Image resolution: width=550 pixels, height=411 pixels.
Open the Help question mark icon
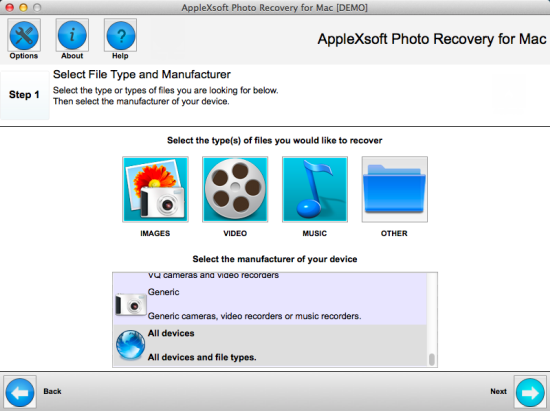pyautogui.click(x=121, y=35)
